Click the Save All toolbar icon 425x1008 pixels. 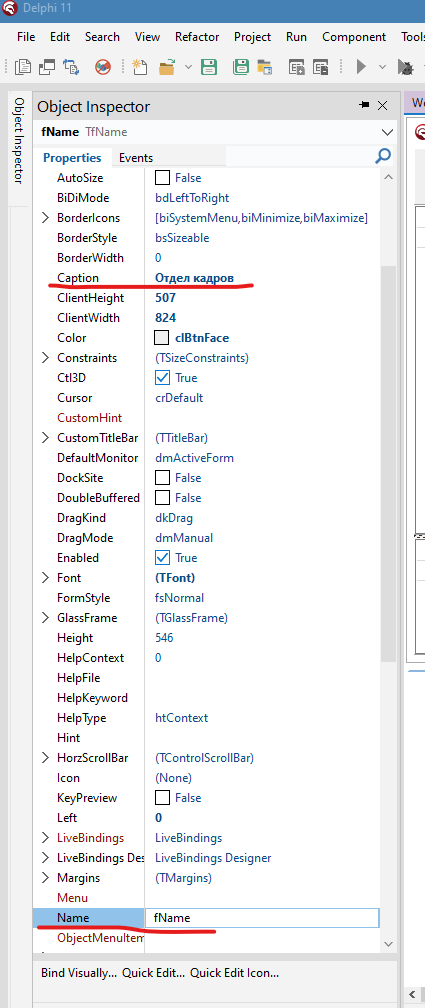tap(240, 66)
